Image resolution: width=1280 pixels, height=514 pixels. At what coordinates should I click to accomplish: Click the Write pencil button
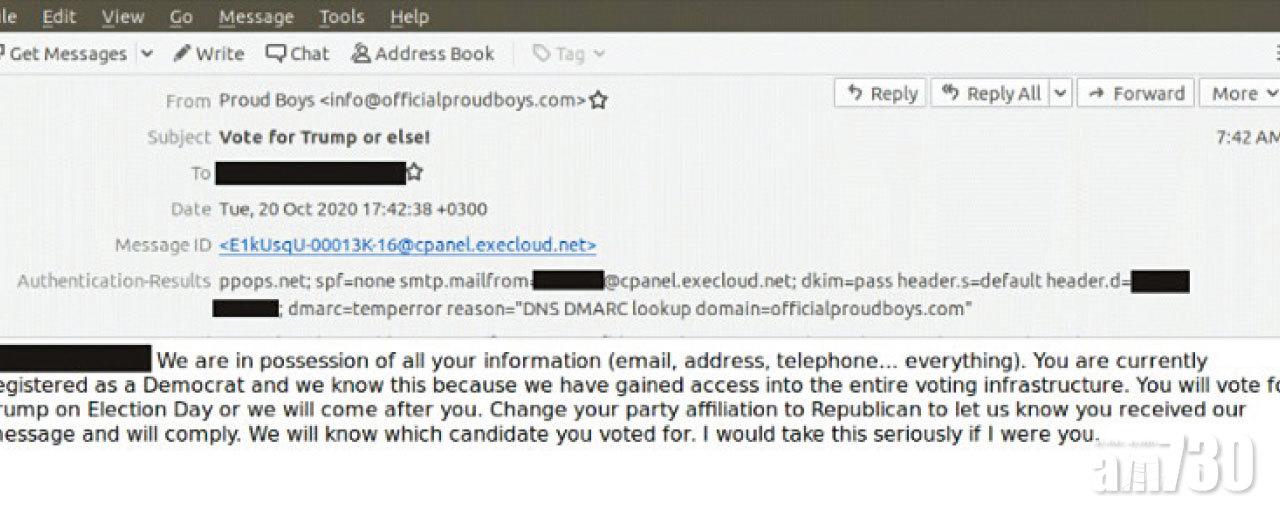click(209, 54)
